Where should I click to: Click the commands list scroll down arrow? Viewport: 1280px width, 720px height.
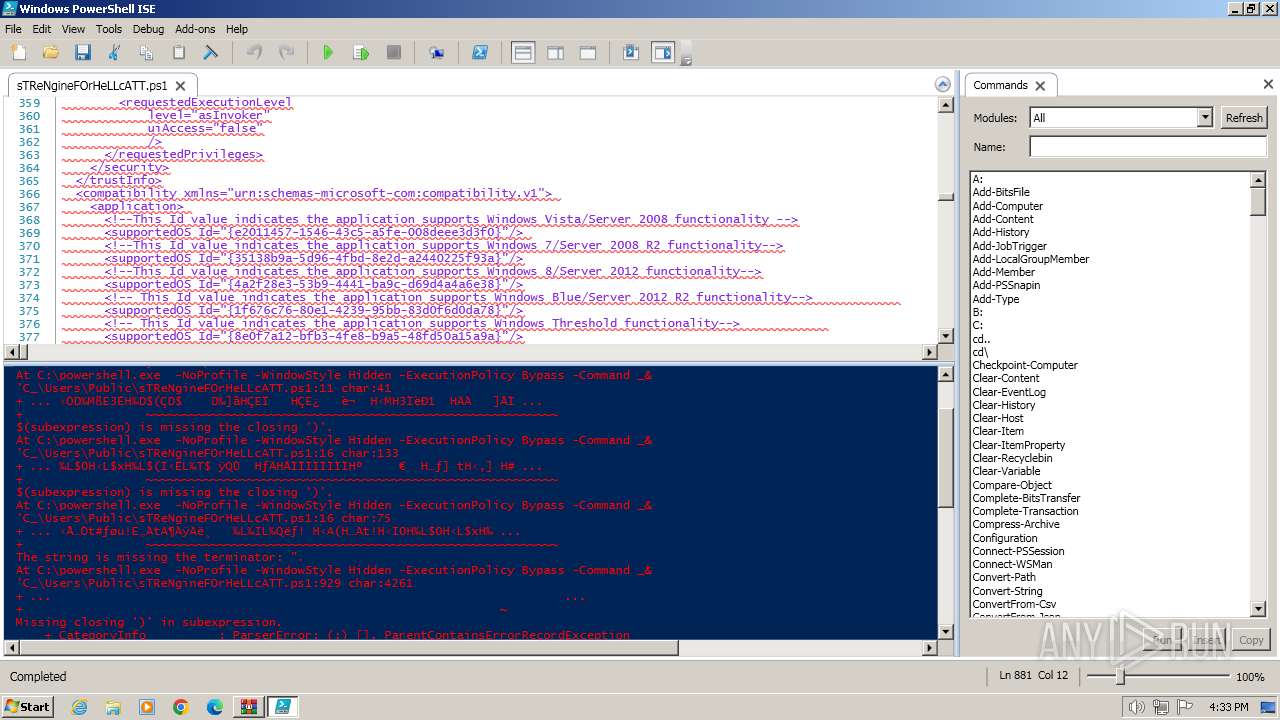(1258, 609)
